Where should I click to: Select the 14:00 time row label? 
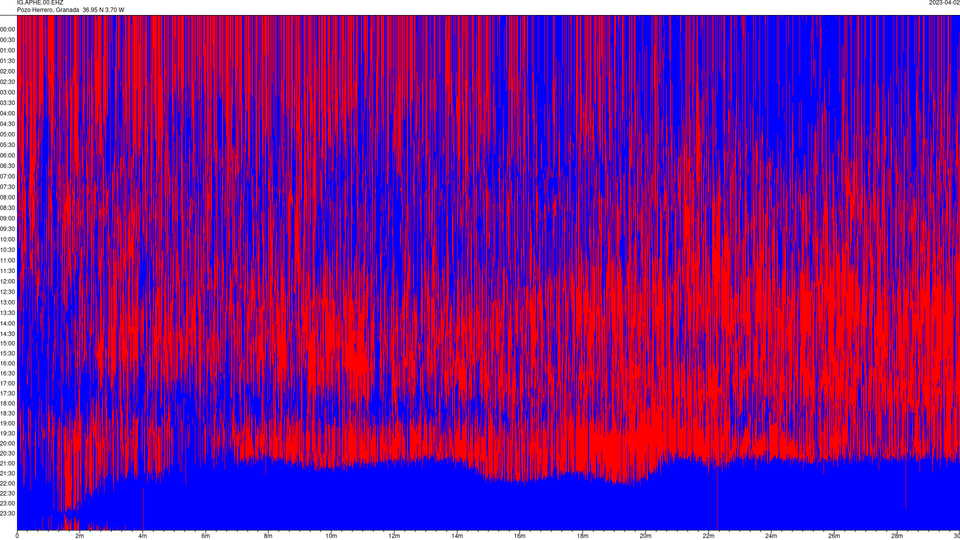pyautogui.click(x=7, y=323)
